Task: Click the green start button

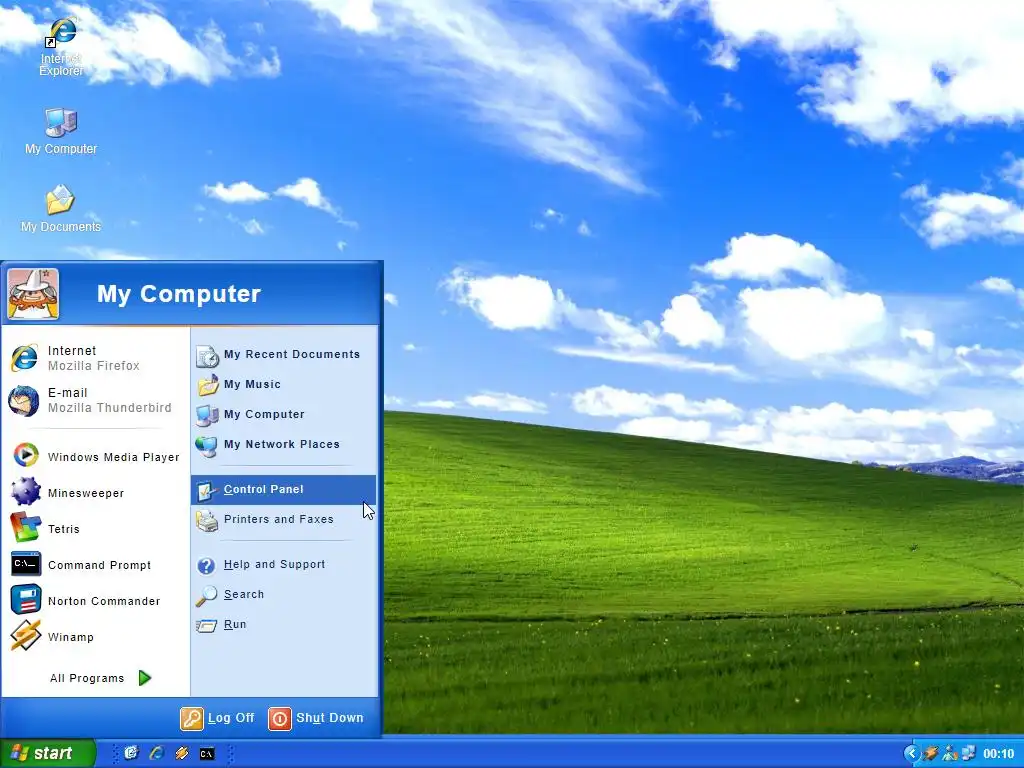Action: 47,753
